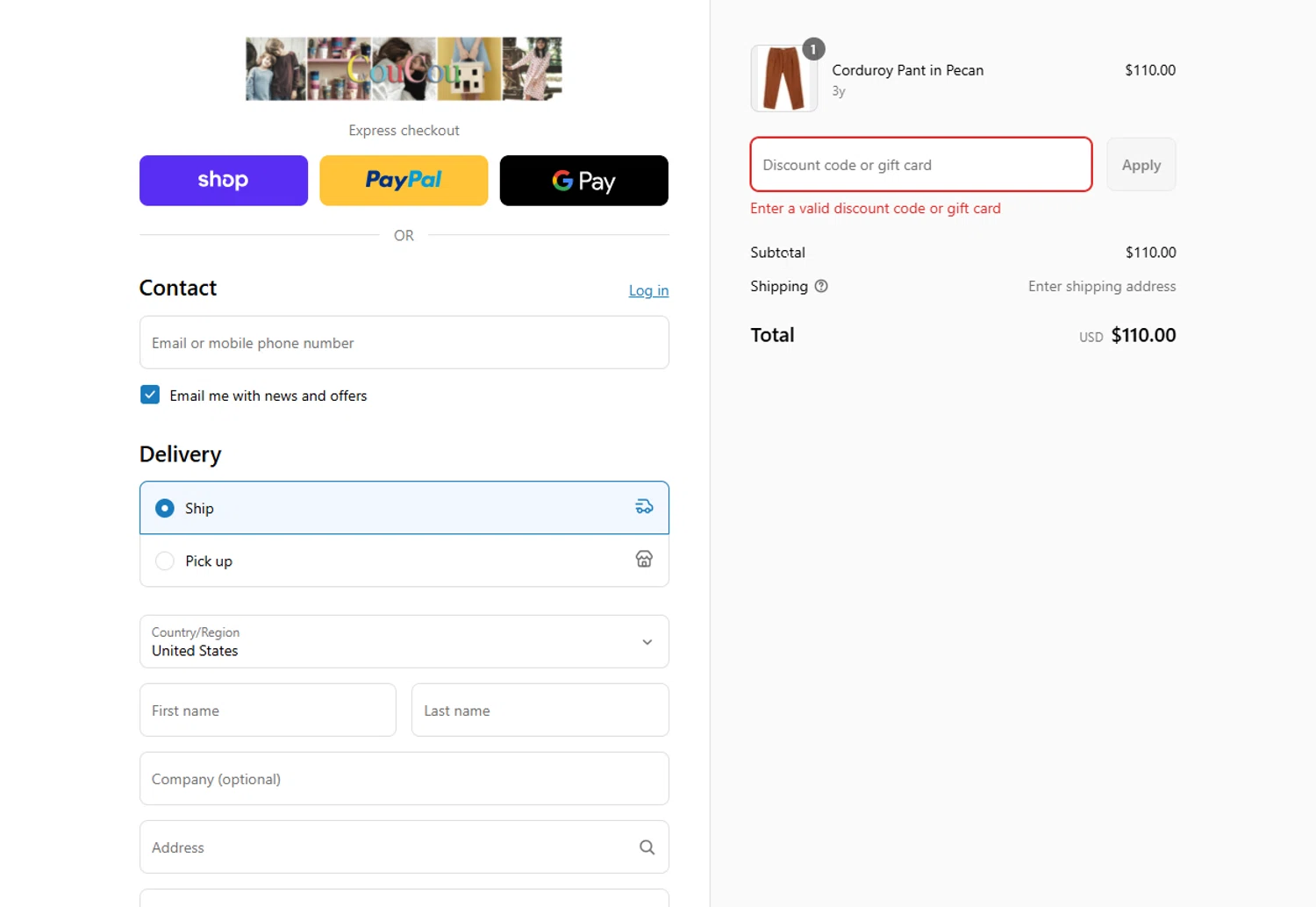Click the CouCou store logo banner

pyautogui.click(x=404, y=68)
